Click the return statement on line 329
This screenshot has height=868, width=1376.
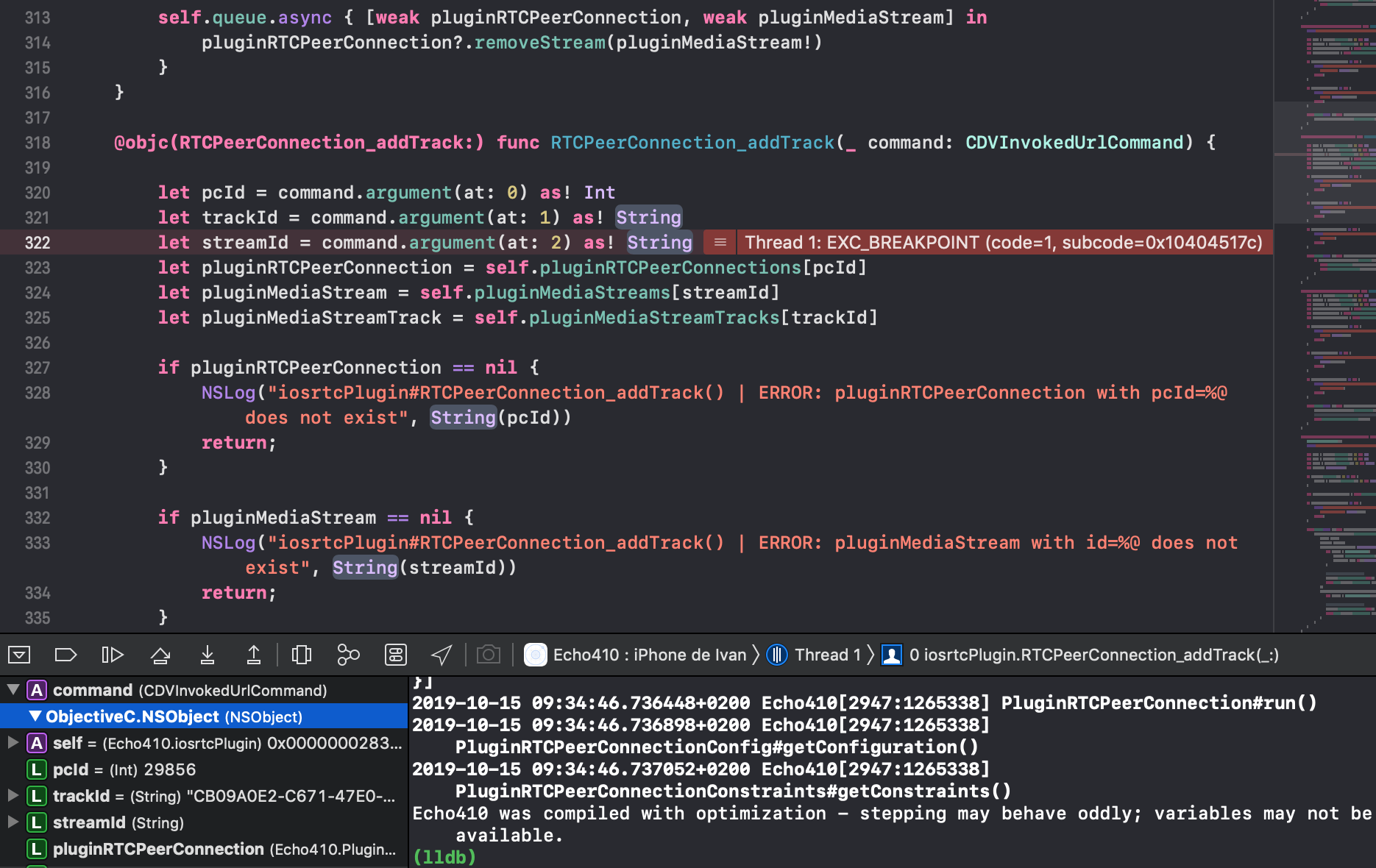coord(238,443)
